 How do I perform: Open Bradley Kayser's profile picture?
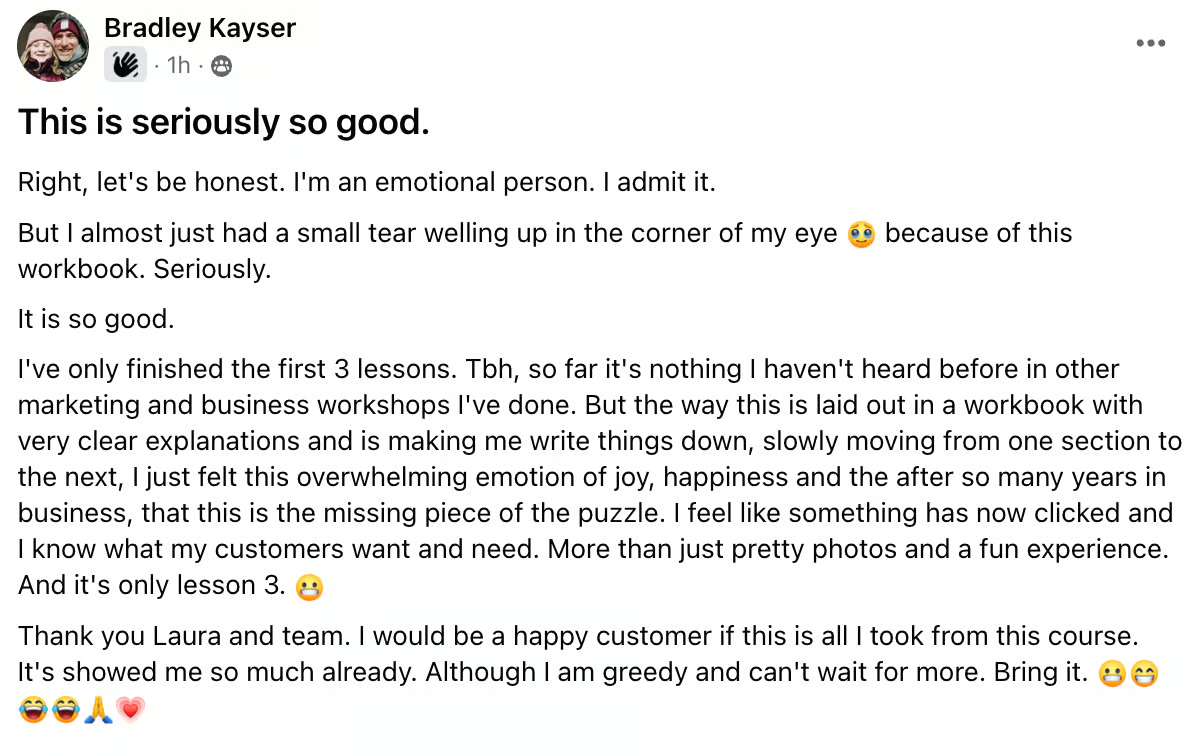coord(53,46)
